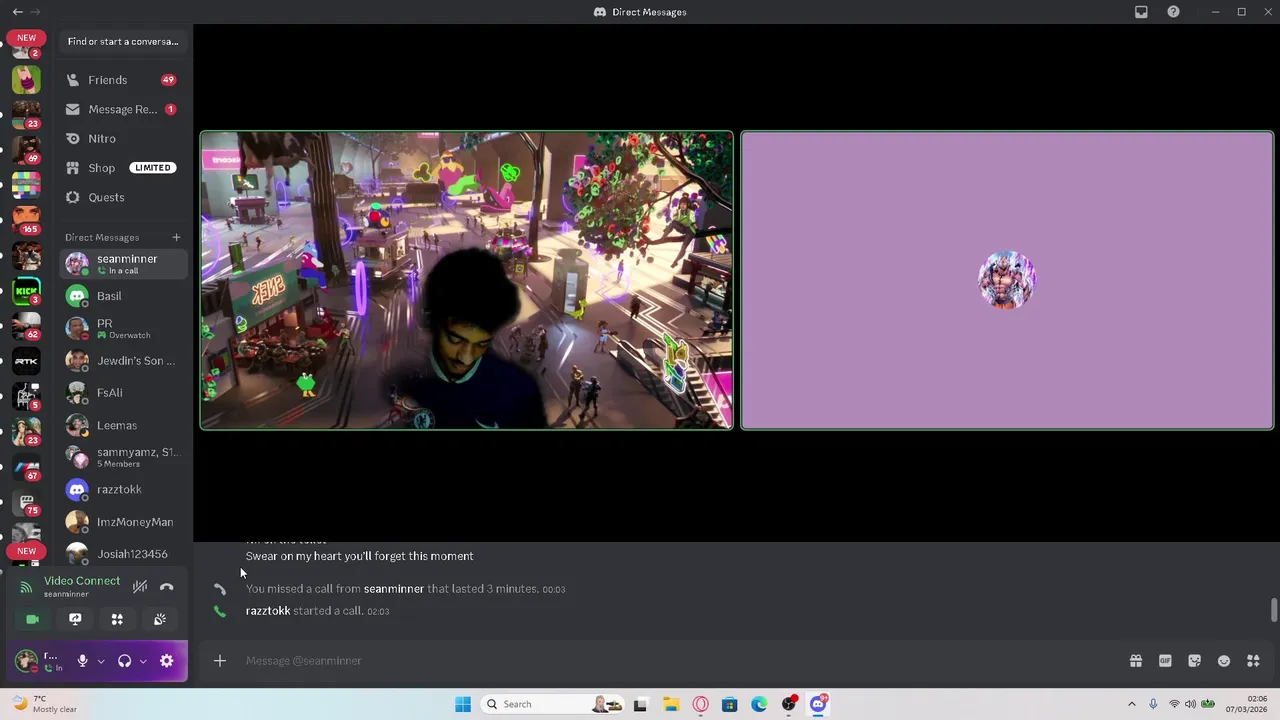Open RTK server in server list
1280x720 pixels.
(x=26, y=361)
